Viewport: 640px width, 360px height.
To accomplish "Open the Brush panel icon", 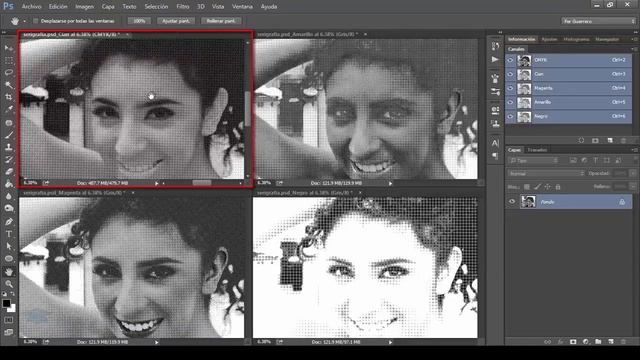I will [495, 78].
